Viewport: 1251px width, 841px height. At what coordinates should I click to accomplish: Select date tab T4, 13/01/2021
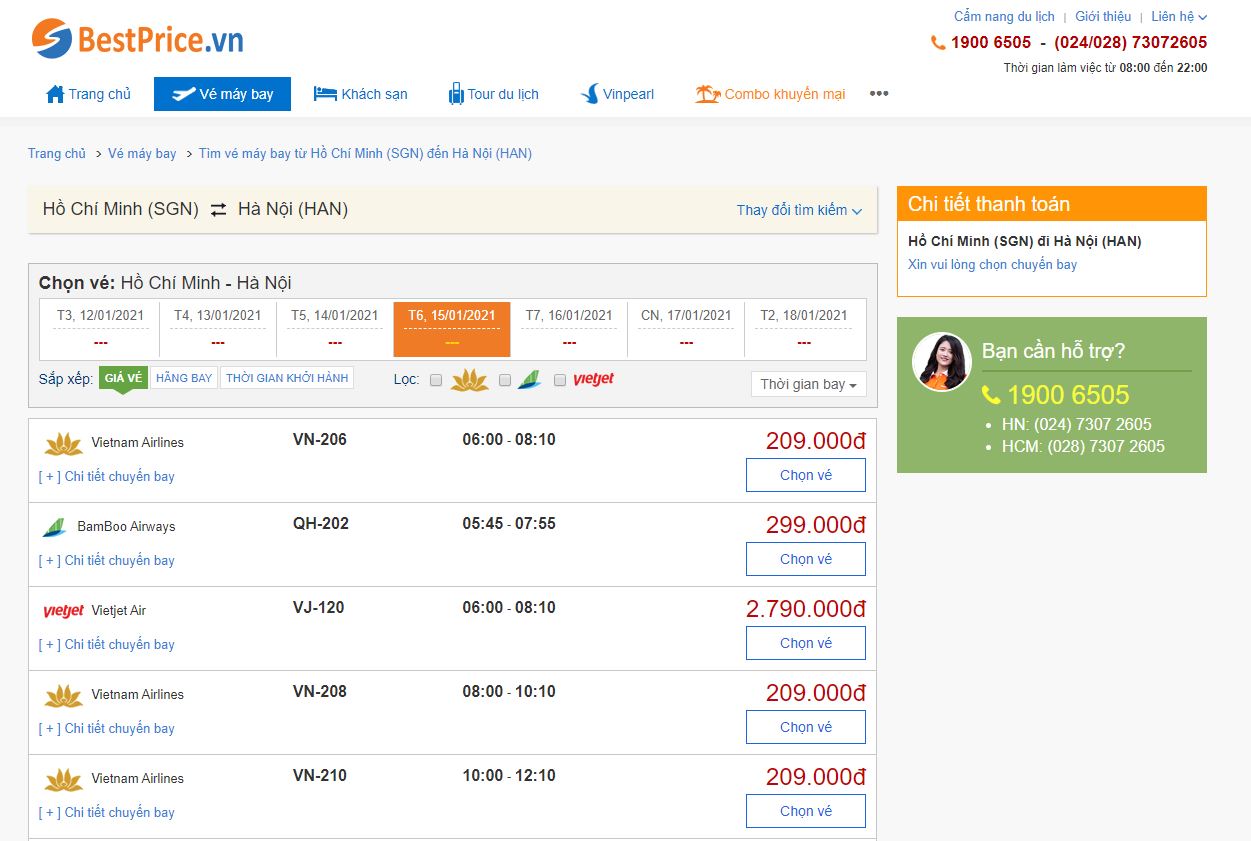[217, 329]
